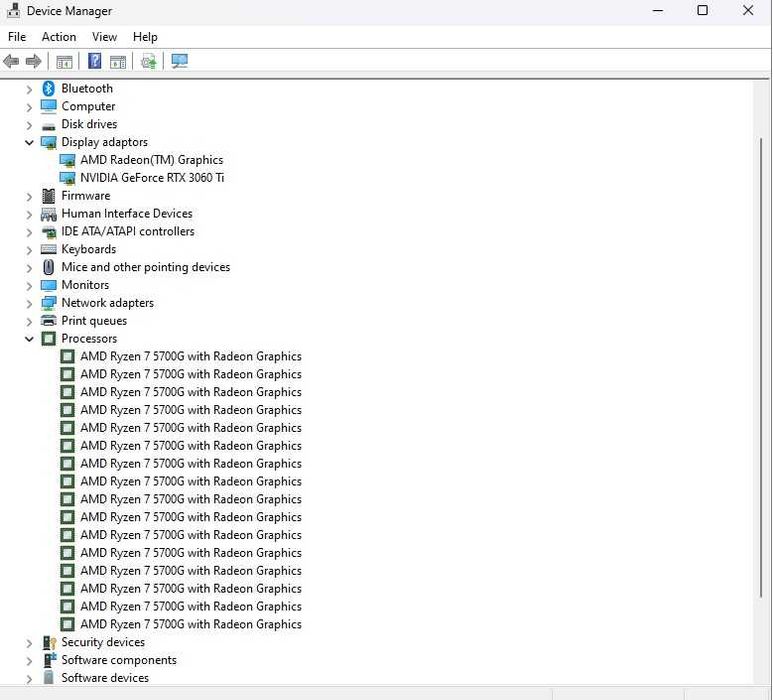Click the IDE ATA/ATAPI controllers icon
Image resolution: width=773 pixels, height=700 pixels.
[x=48, y=232]
